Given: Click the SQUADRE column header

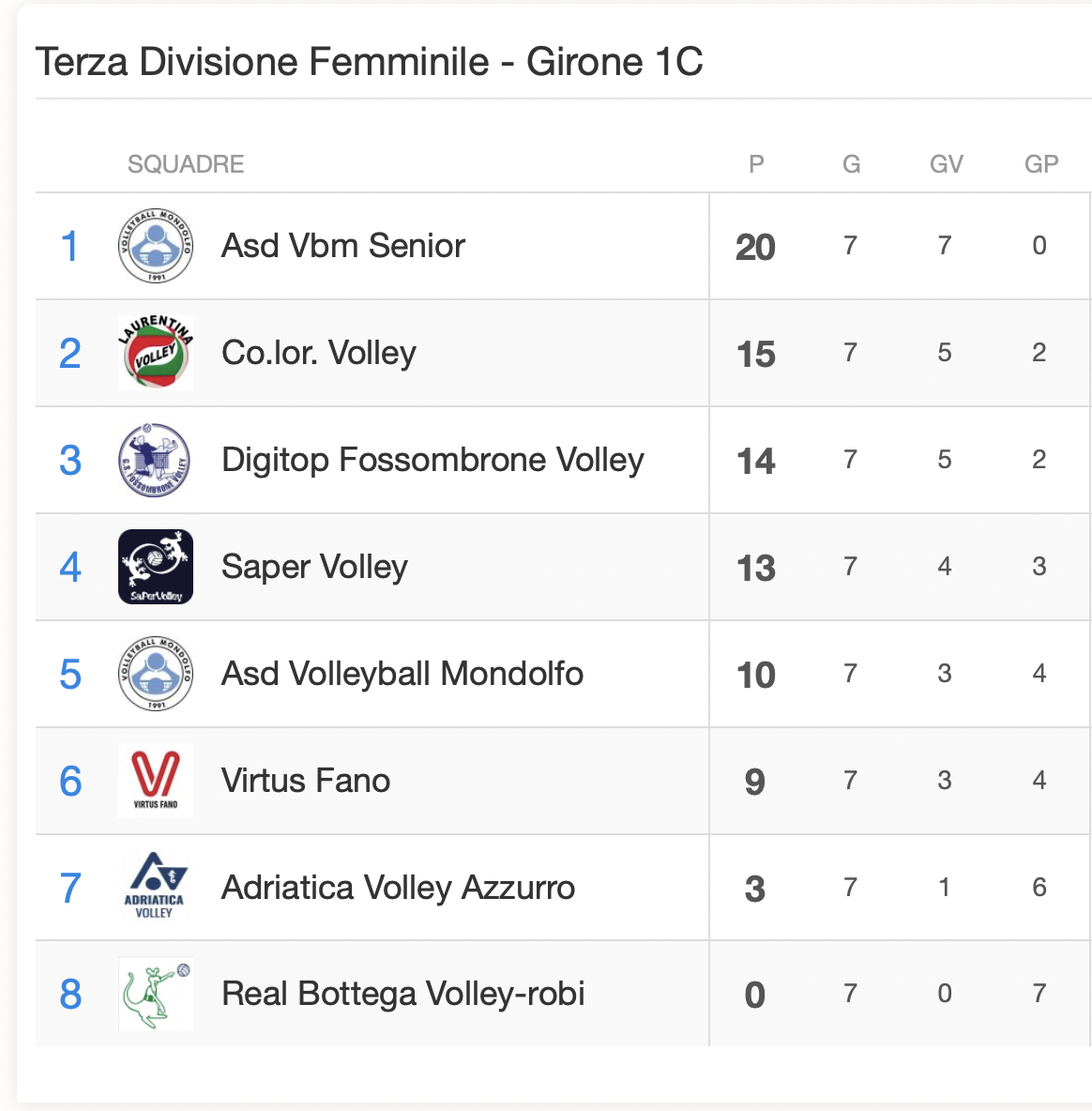Looking at the screenshot, I should pos(186,164).
